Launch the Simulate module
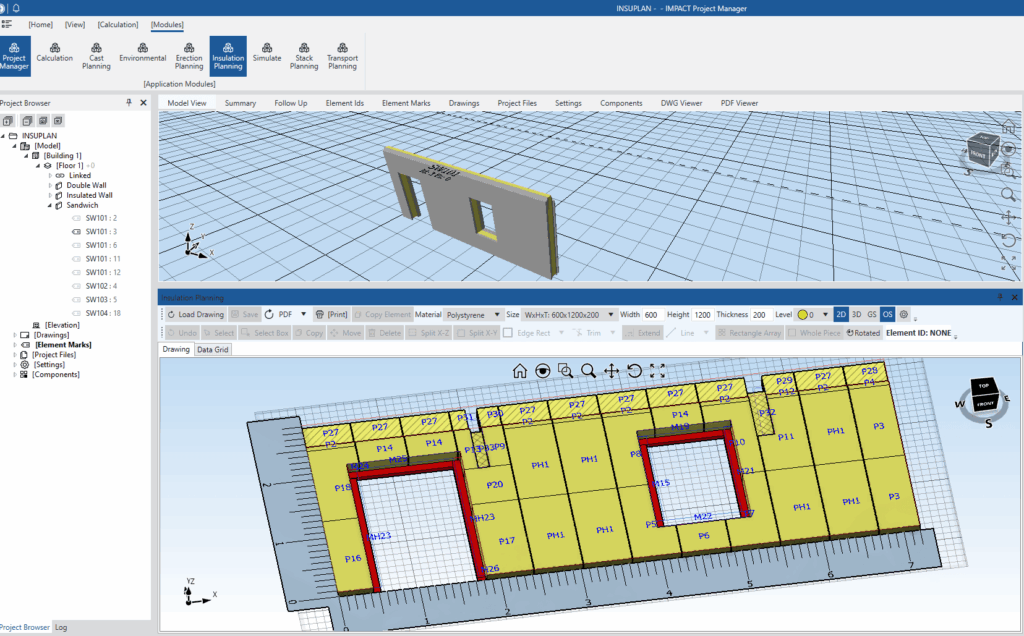Viewport: 1024px width, 636px height. (x=267, y=56)
